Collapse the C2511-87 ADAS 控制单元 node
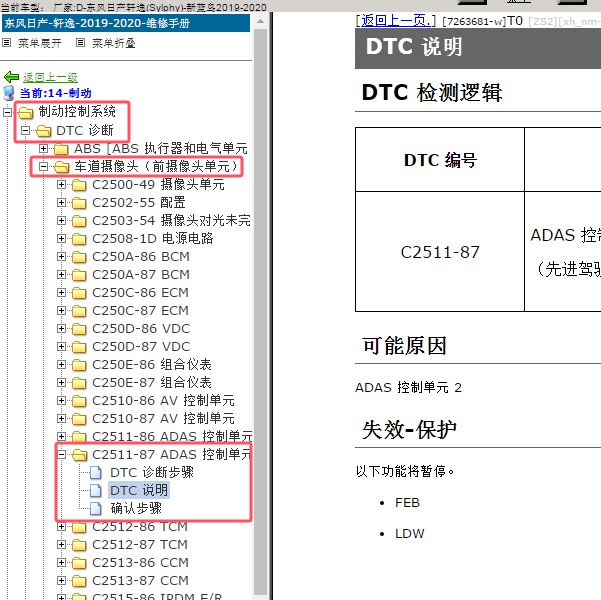601x600 pixels. point(61,455)
